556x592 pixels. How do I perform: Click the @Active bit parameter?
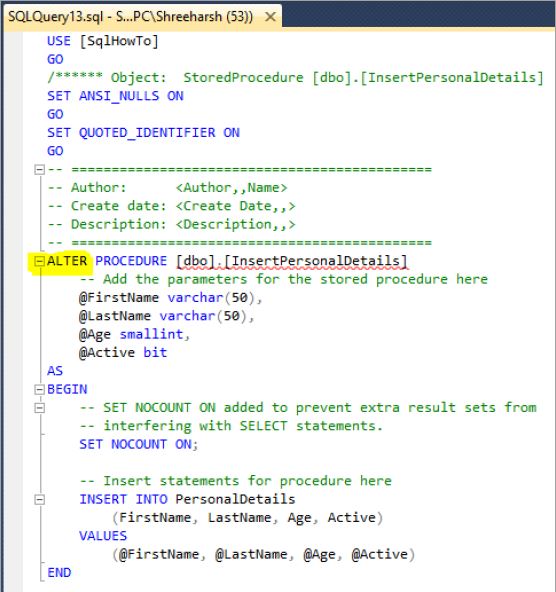point(123,353)
